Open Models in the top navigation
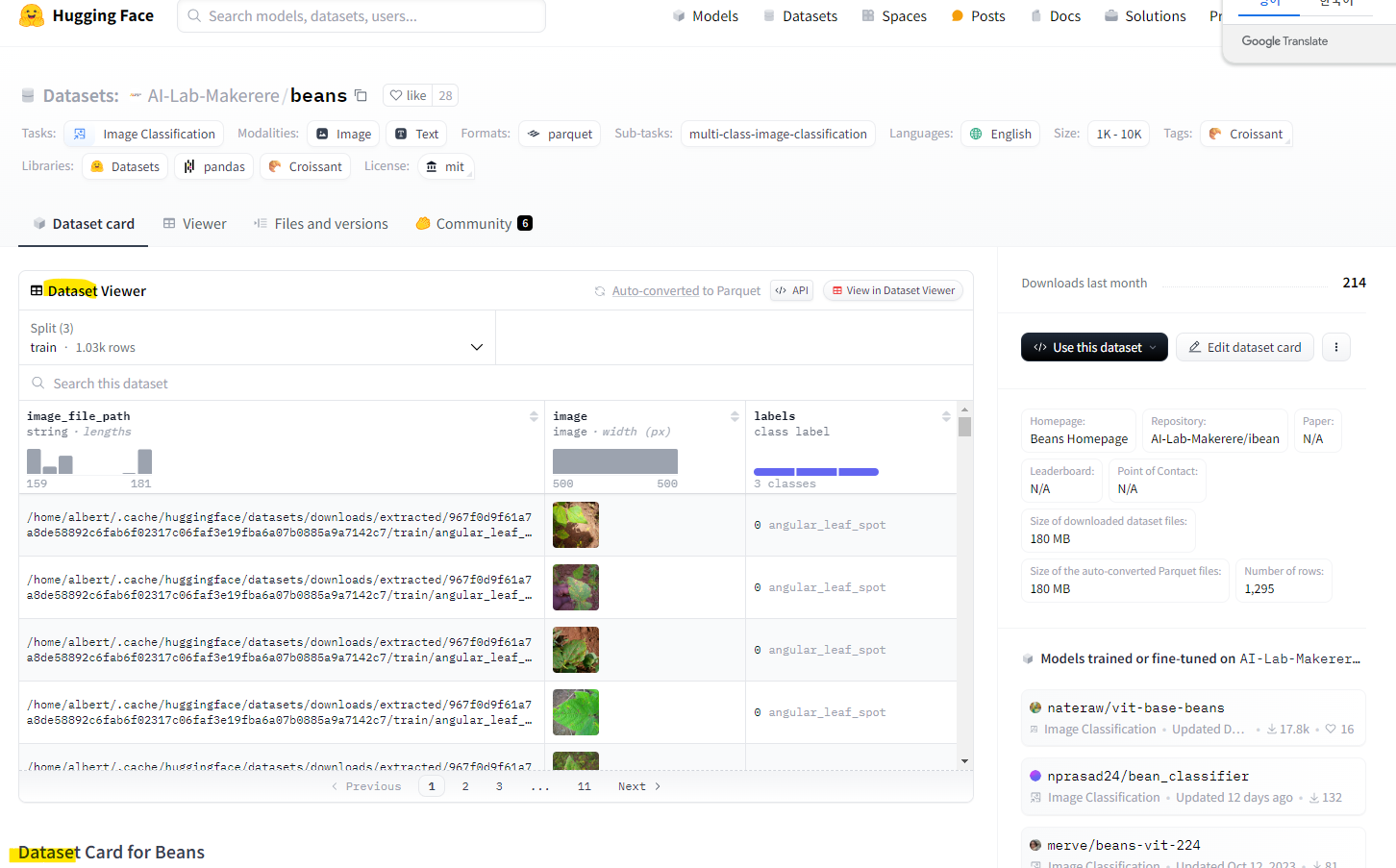 point(706,16)
